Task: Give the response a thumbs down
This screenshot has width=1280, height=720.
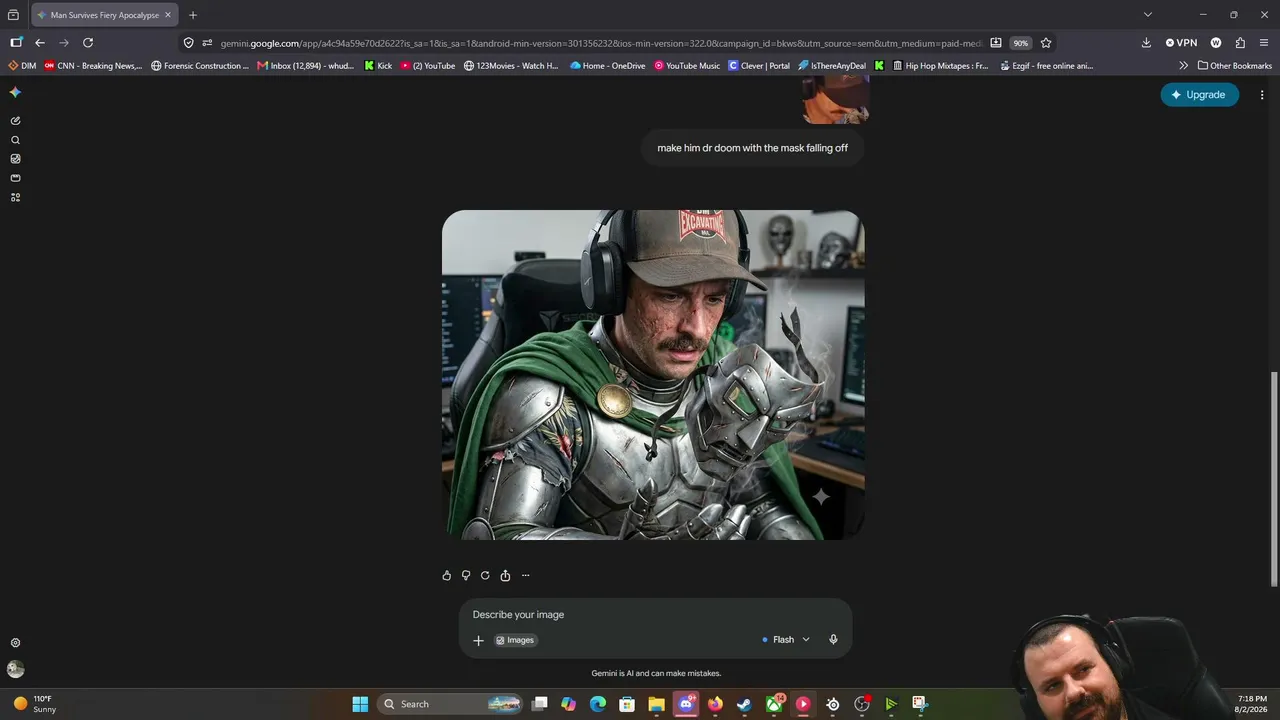Action: click(466, 575)
